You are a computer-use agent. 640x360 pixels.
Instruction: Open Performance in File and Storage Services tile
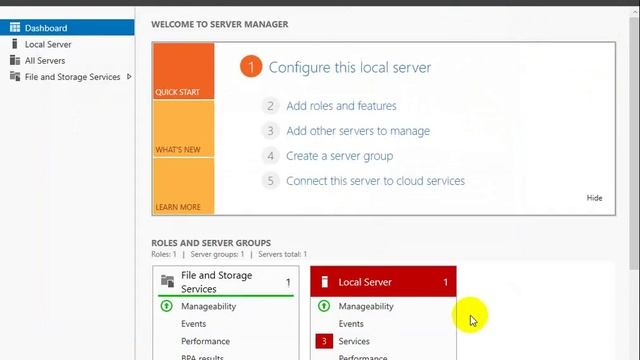[x=205, y=341]
